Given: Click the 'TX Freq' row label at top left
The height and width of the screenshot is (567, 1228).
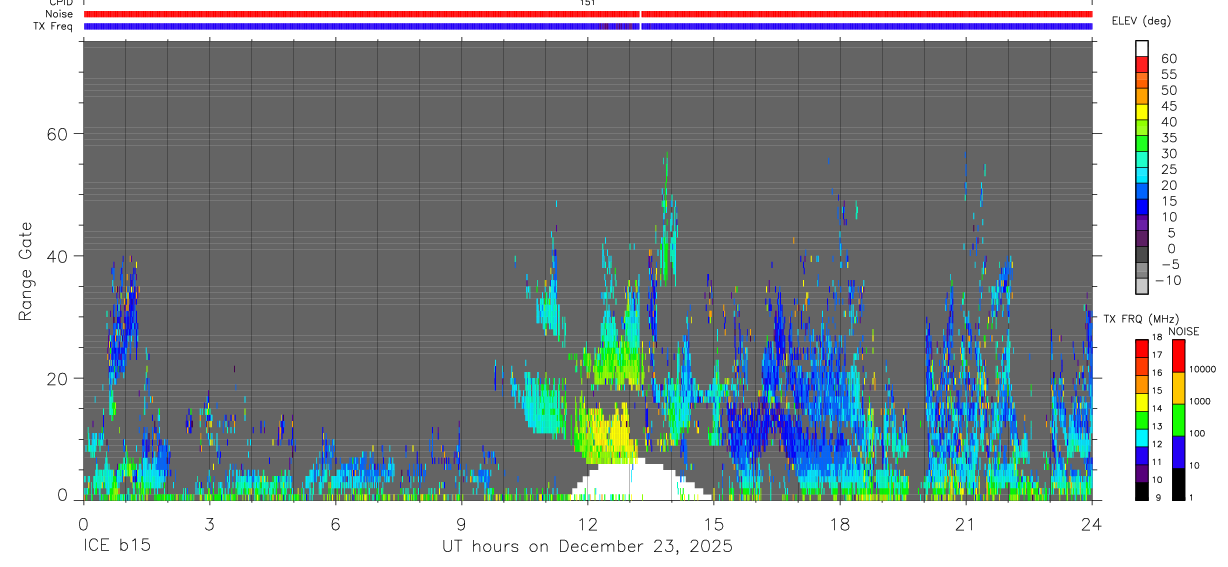Looking at the screenshot, I should (x=54, y=26).
